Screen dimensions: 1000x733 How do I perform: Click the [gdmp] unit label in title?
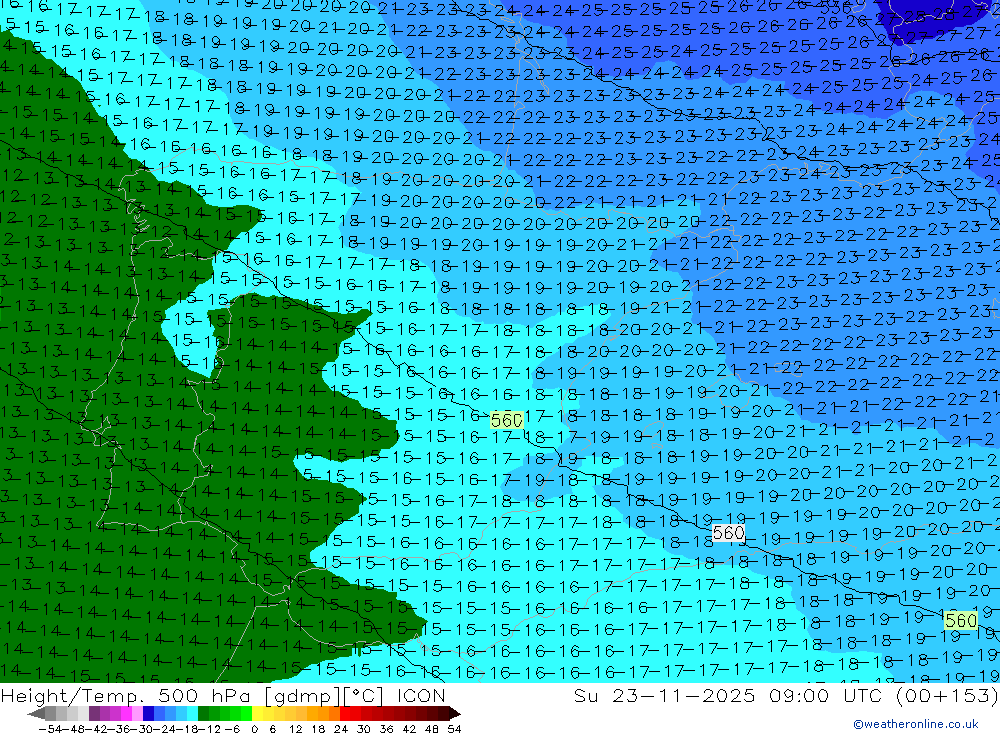click(x=303, y=695)
